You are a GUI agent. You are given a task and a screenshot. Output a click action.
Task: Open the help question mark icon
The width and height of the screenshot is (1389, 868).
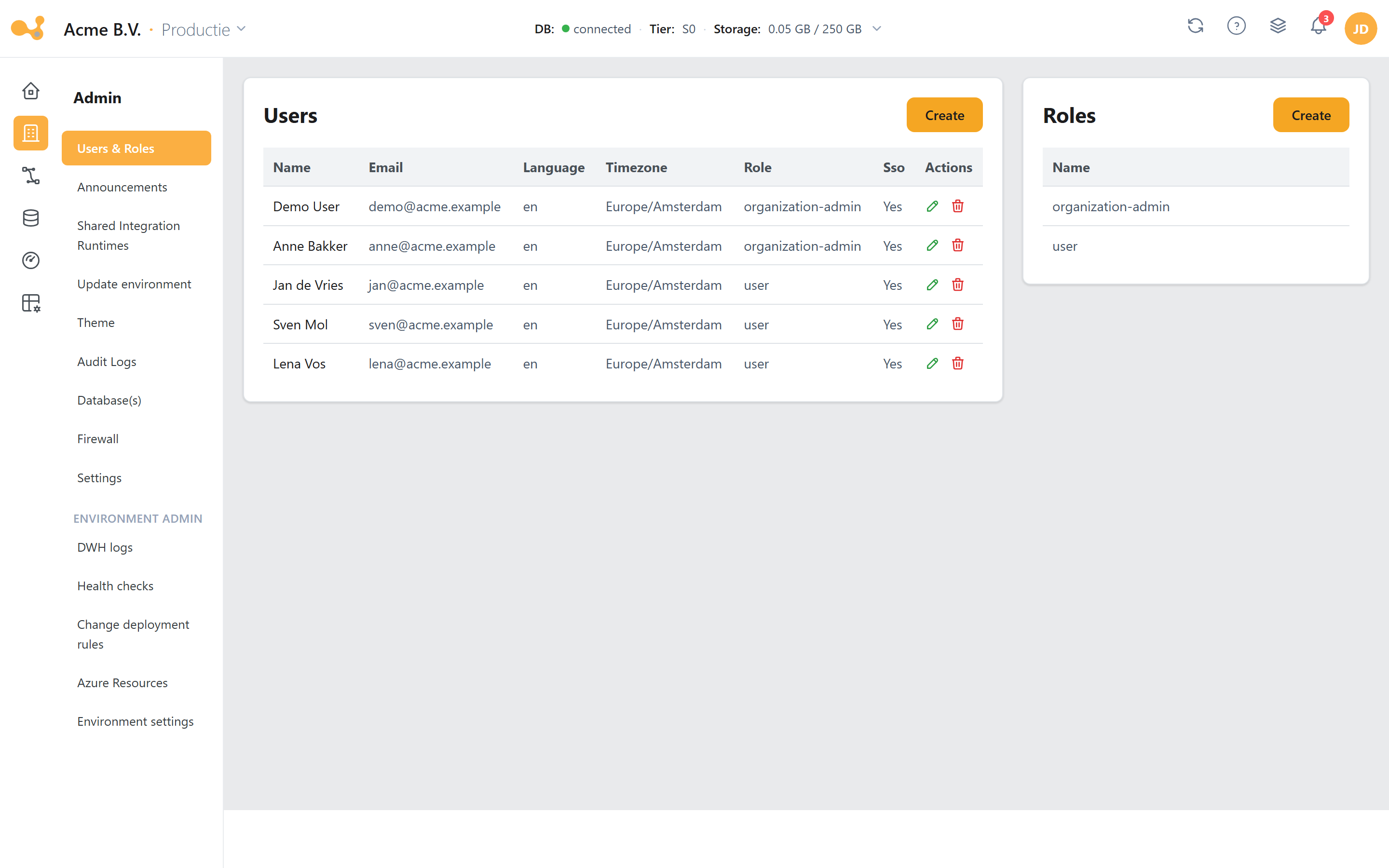pyautogui.click(x=1236, y=26)
